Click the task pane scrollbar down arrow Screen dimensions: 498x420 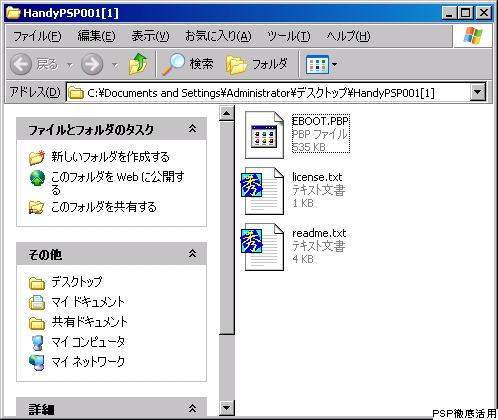click(227, 407)
